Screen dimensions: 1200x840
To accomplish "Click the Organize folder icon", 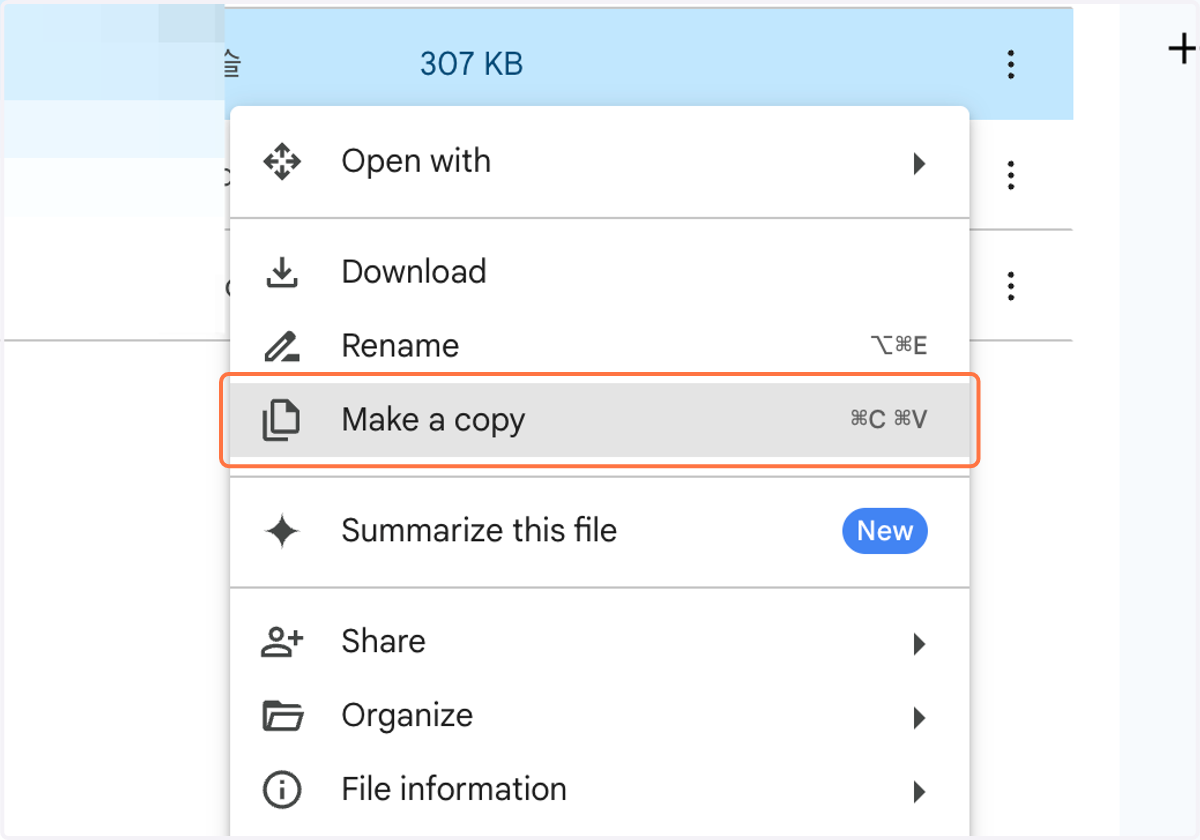I will [282, 716].
